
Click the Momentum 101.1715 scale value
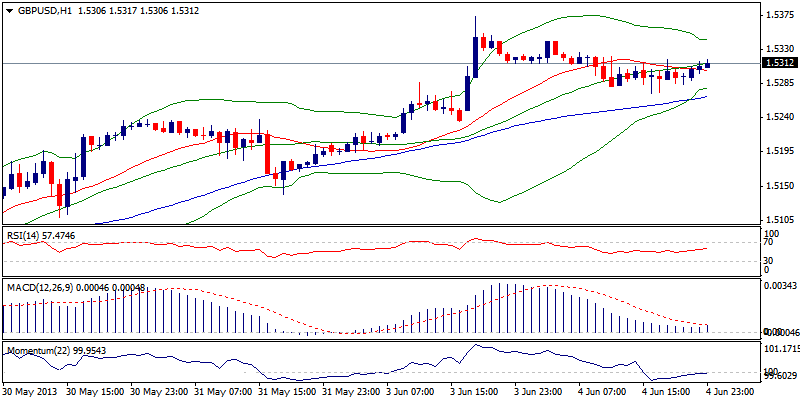click(x=780, y=349)
